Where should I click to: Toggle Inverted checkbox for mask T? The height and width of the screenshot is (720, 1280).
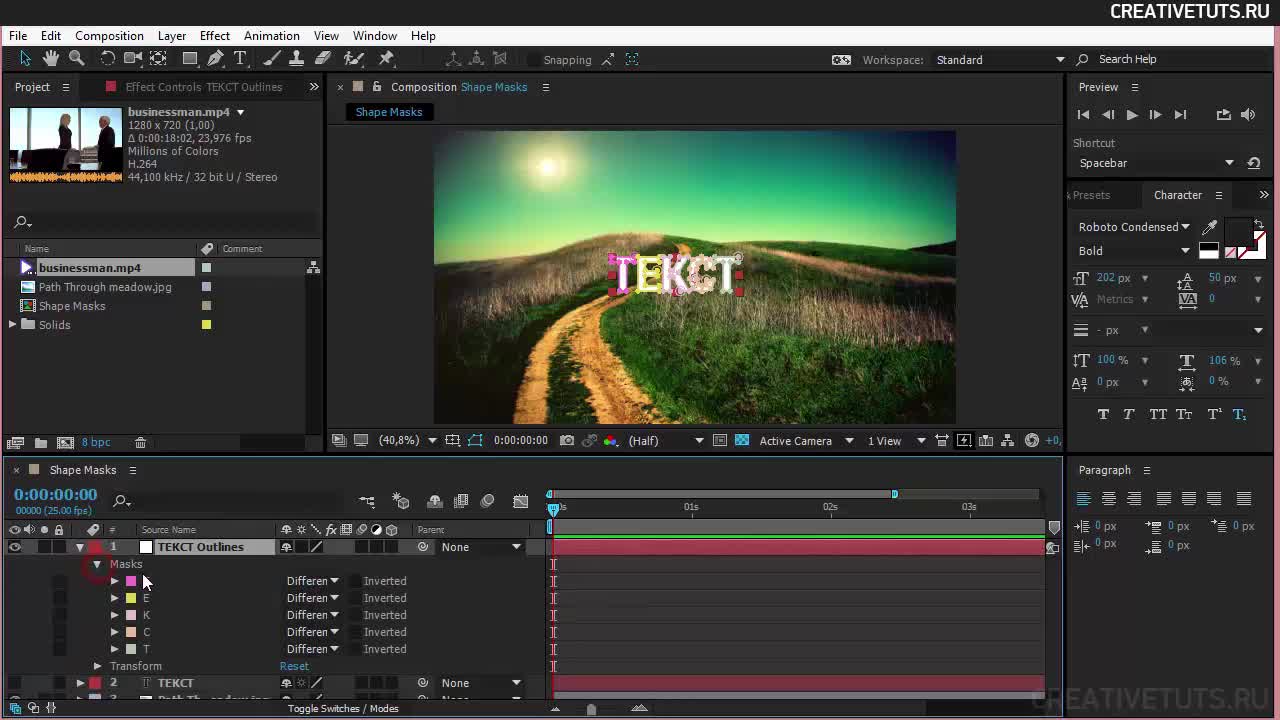[354, 649]
